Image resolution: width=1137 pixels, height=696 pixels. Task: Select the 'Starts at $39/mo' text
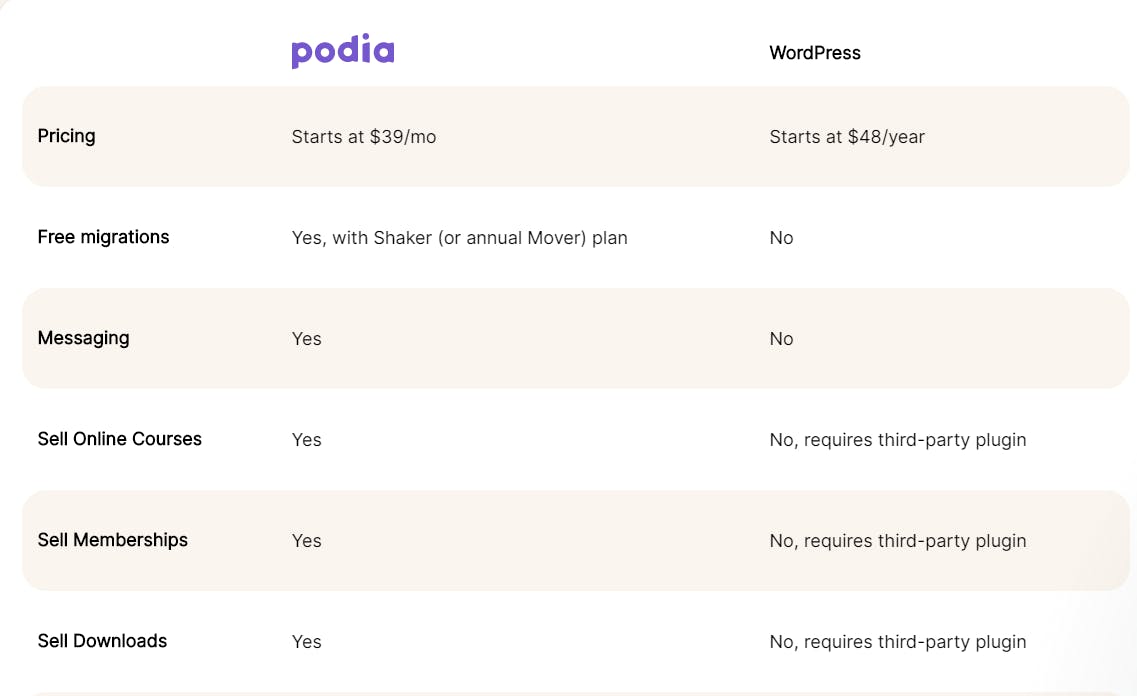click(x=363, y=137)
